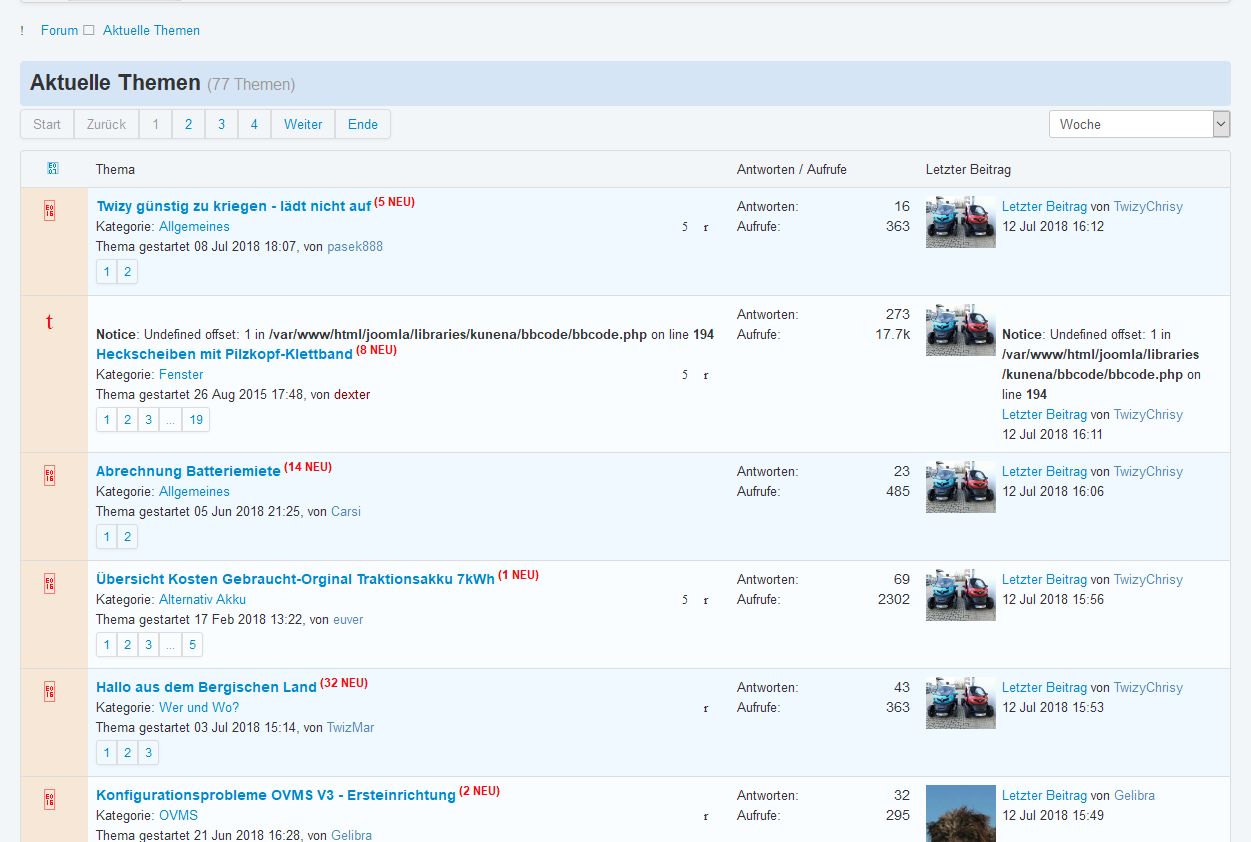Open the 'Woche' time filter dropdown
Screen dimensions: 1251x842
(x=1138, y=124)
